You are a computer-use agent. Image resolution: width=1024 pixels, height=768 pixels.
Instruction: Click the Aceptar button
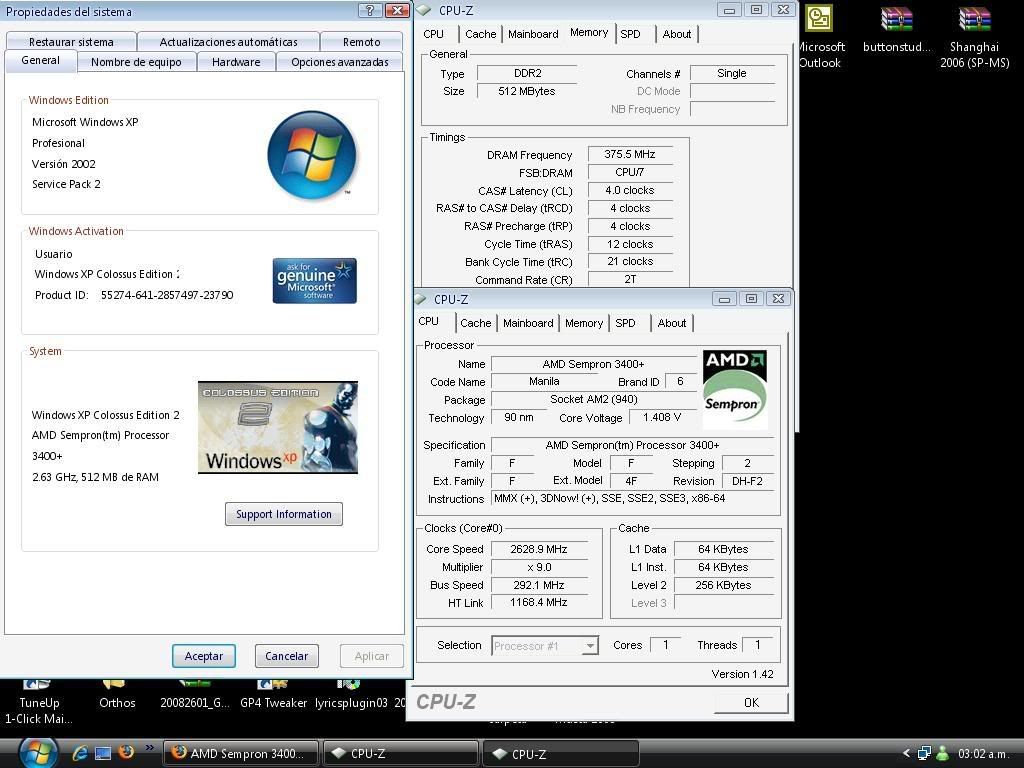204,656
